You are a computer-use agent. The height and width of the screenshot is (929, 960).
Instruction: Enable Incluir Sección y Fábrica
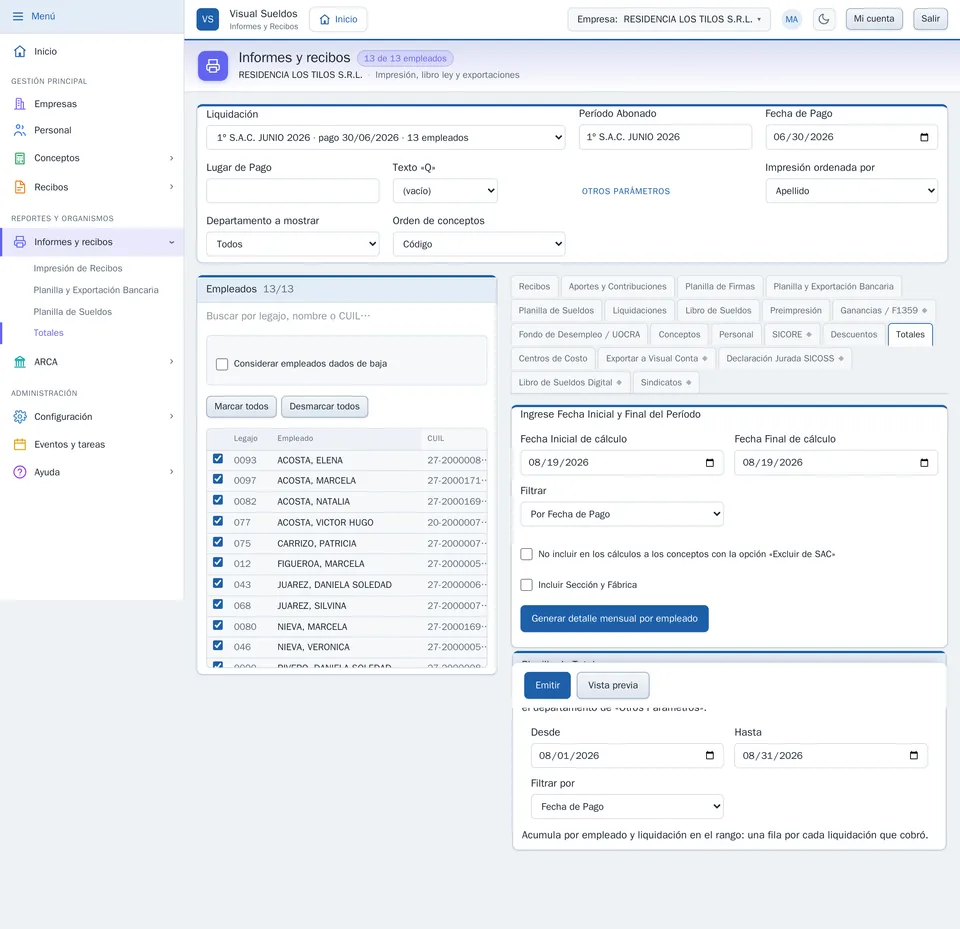pos(527,585)
